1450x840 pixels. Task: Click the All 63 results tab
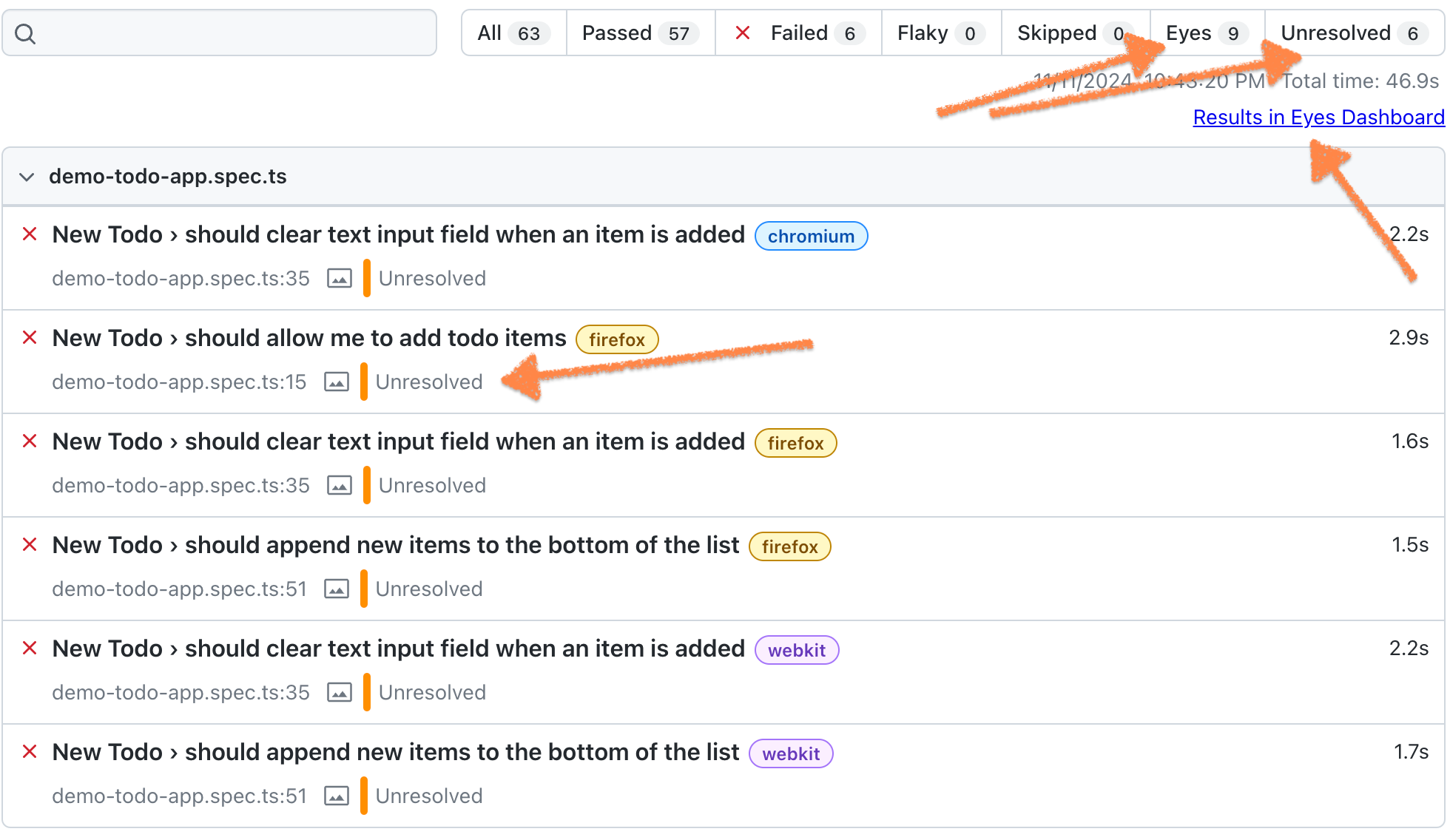coord(511,32)
